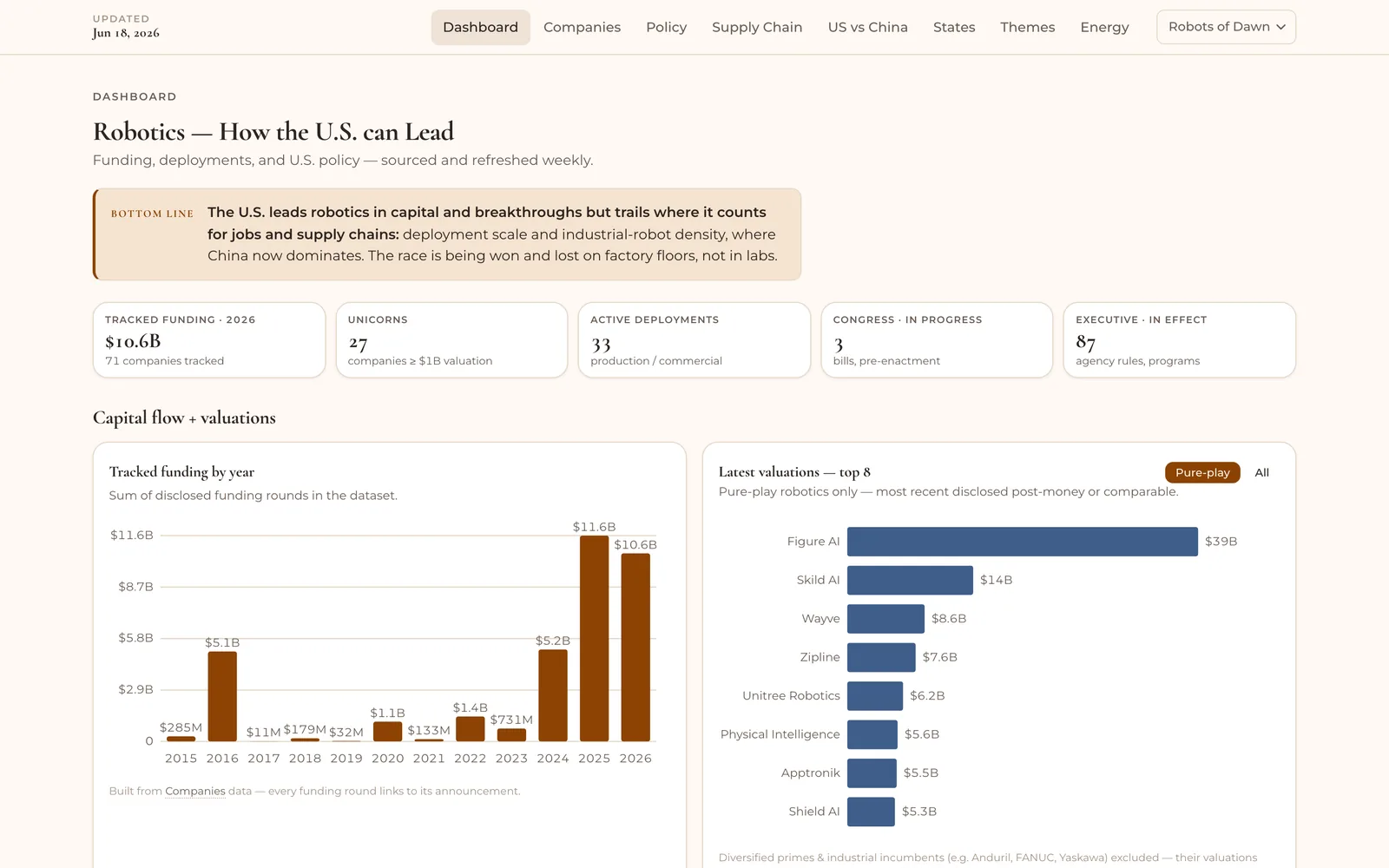Open the Executive In Effect card
Image resolution: width=1389 pixels, height=868 pixels.
click(1180, 340)
